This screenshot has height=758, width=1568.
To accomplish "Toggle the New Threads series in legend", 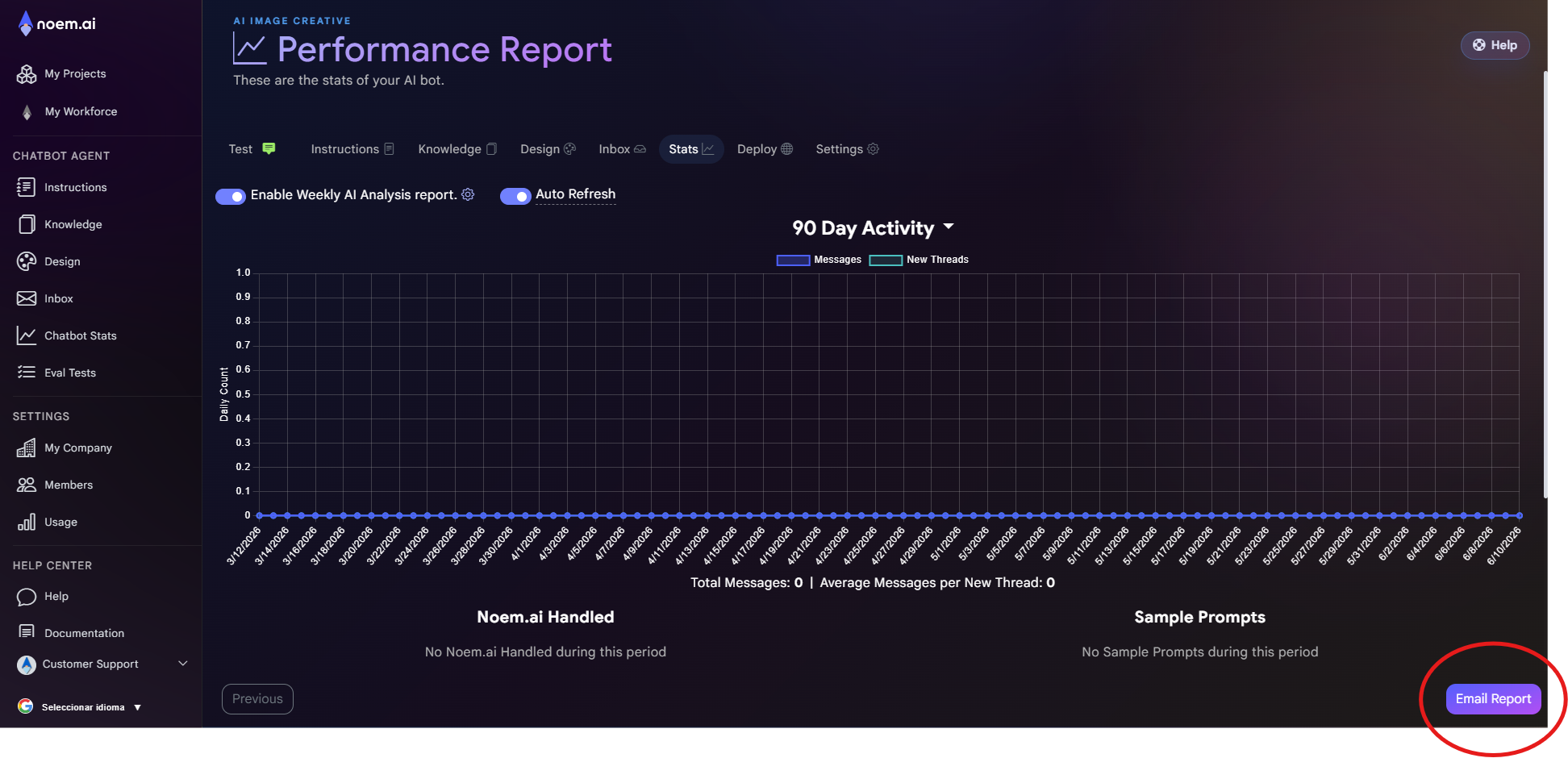I will tap(919, 260).
